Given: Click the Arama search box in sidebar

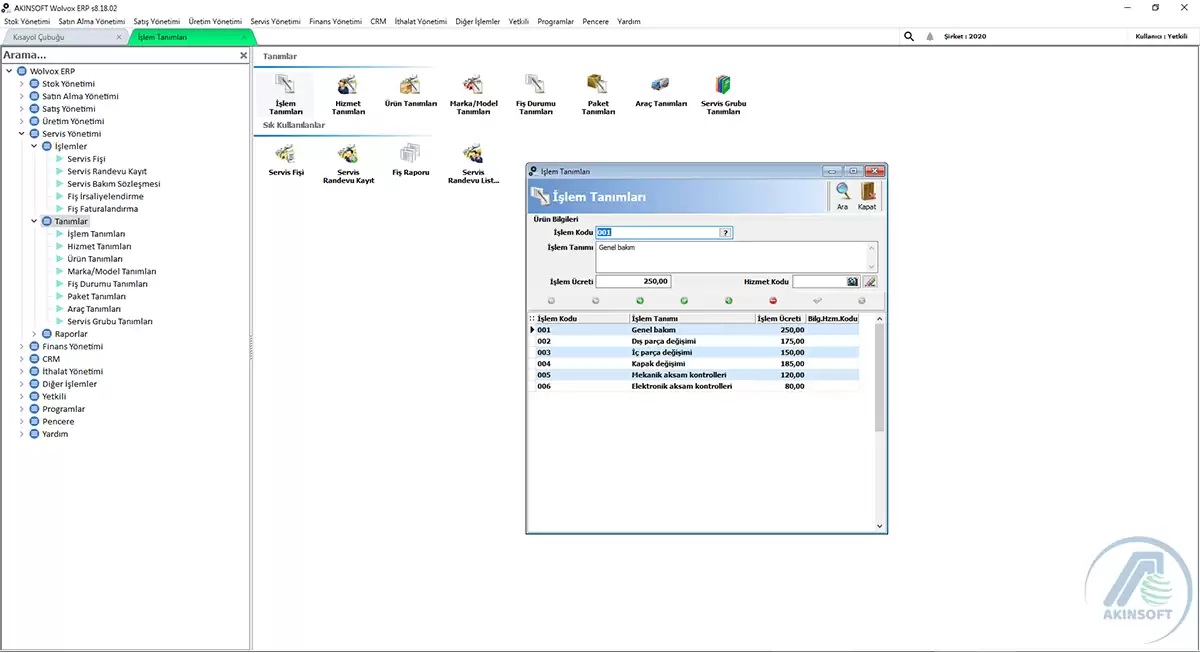Looking at the screenshot, I should pyautogui.click(x=118, y=56).
